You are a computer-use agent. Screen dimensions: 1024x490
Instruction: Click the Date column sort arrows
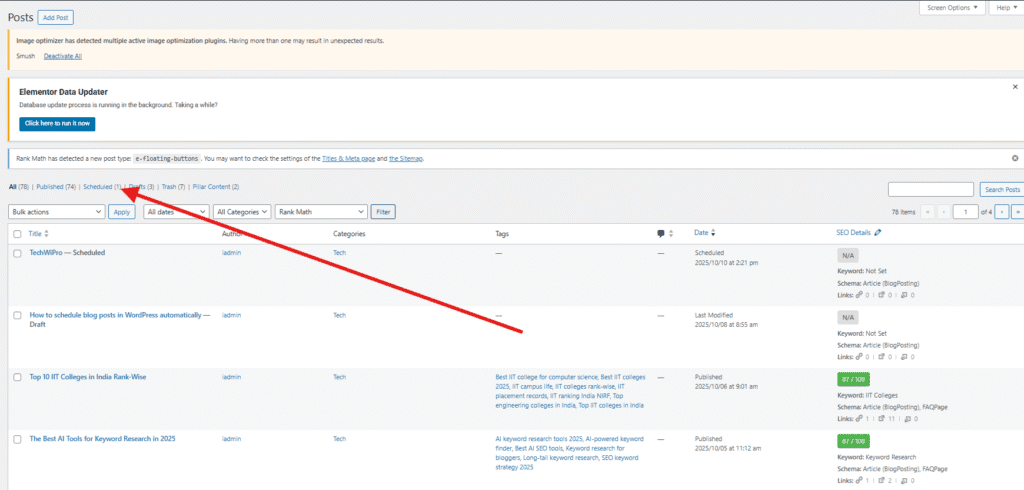click(x=716, y=233)
